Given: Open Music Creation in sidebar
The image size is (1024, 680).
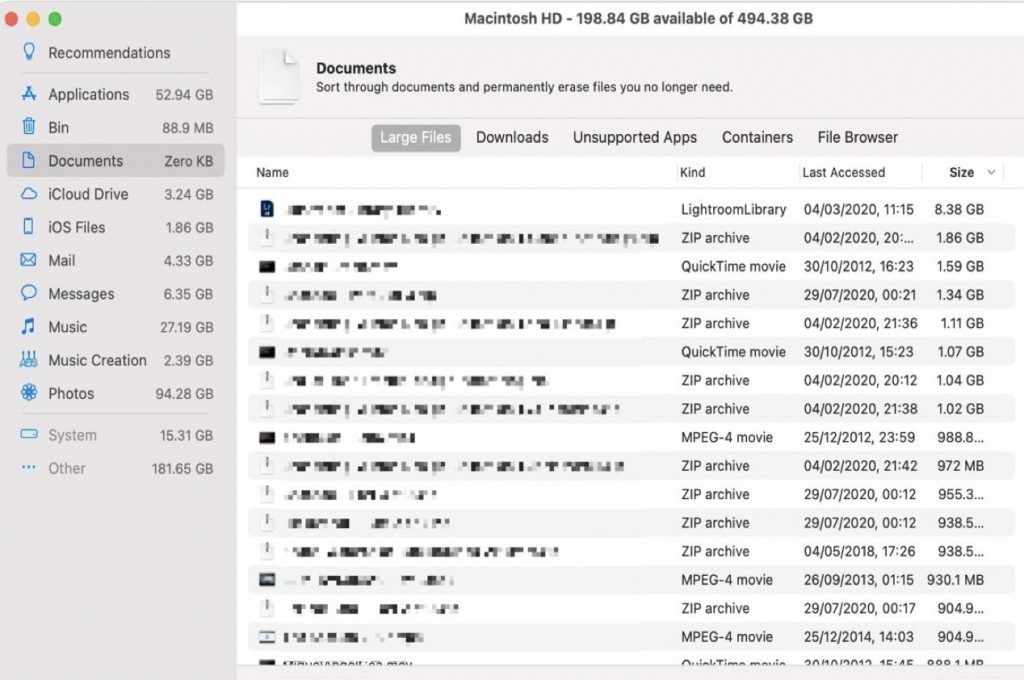Looking at the screenshot, I should click(x=97, y=360).
